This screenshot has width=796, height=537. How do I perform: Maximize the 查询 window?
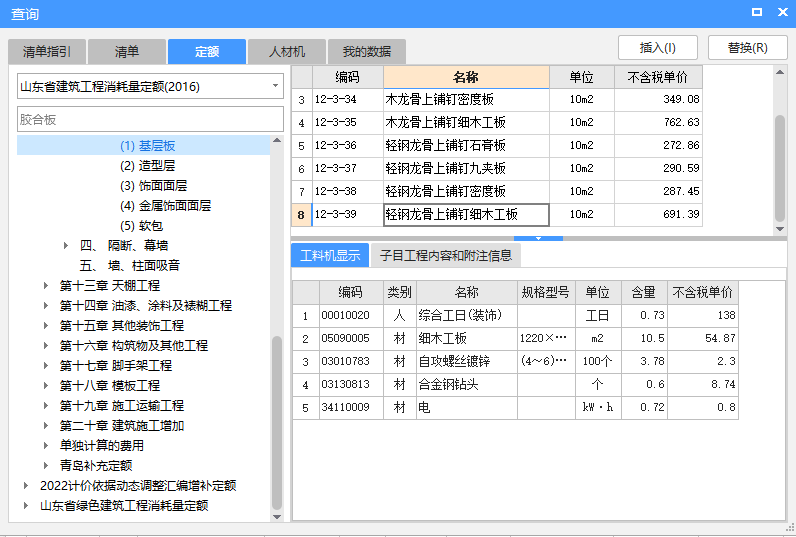tap(756, 12)
